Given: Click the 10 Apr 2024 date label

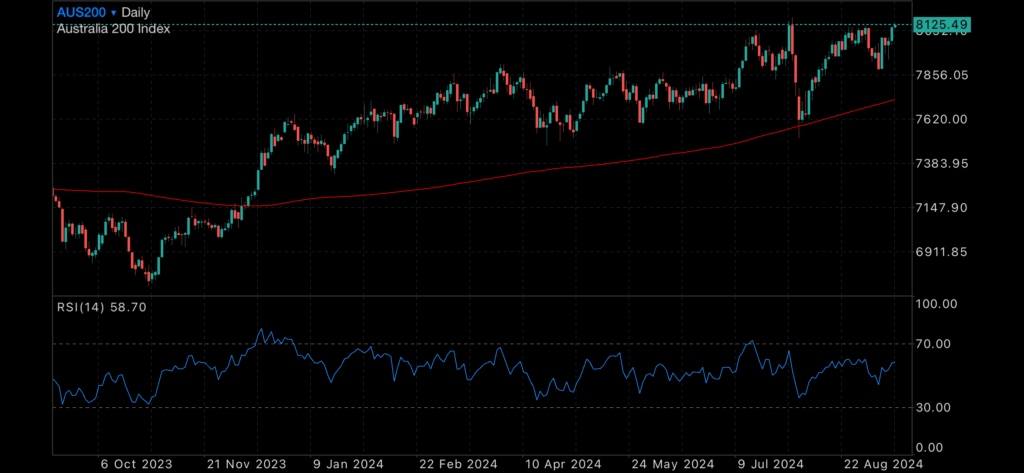Looking at the screenshot, I should pos(563,464).
